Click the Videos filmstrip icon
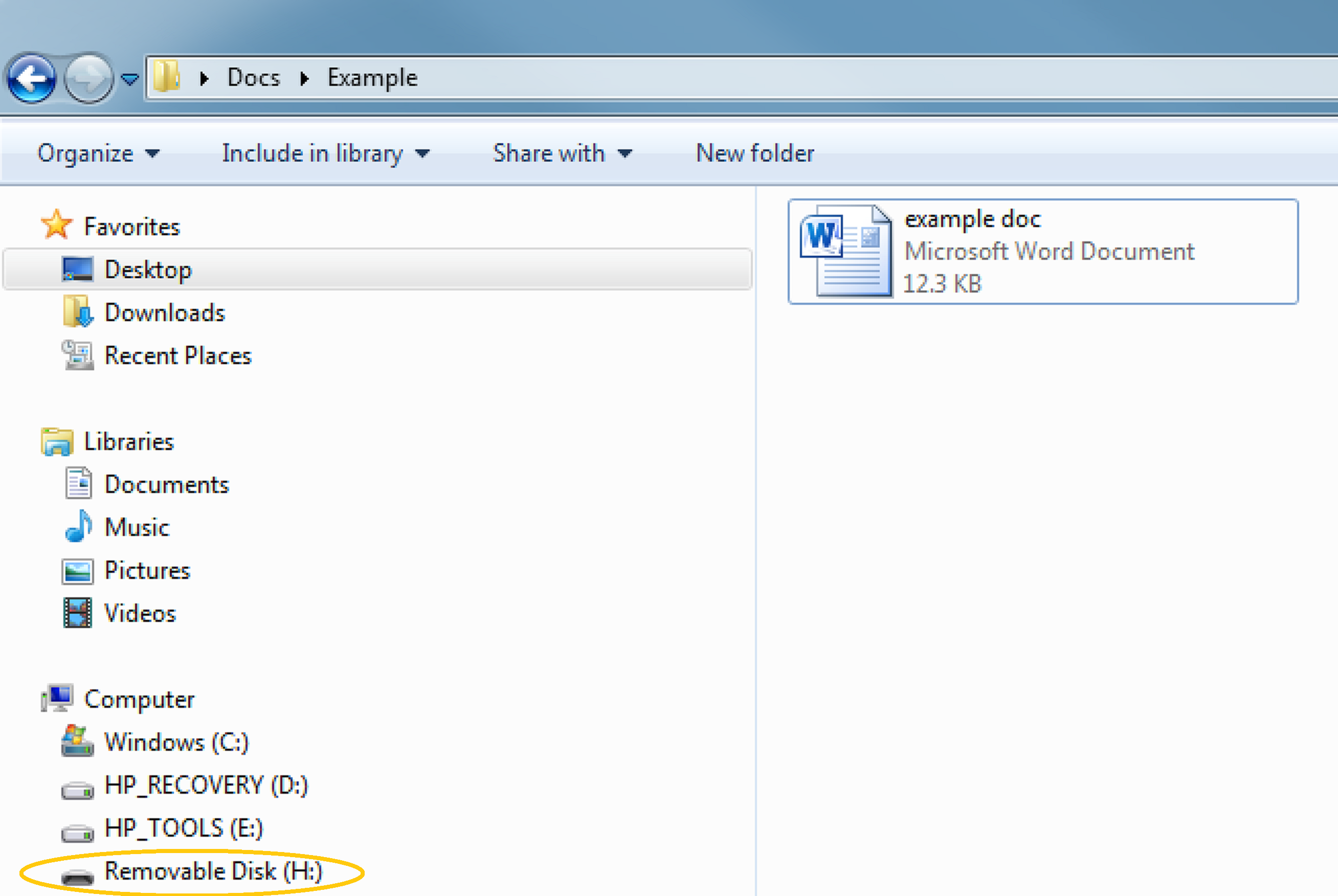 (x=77, y=613)
